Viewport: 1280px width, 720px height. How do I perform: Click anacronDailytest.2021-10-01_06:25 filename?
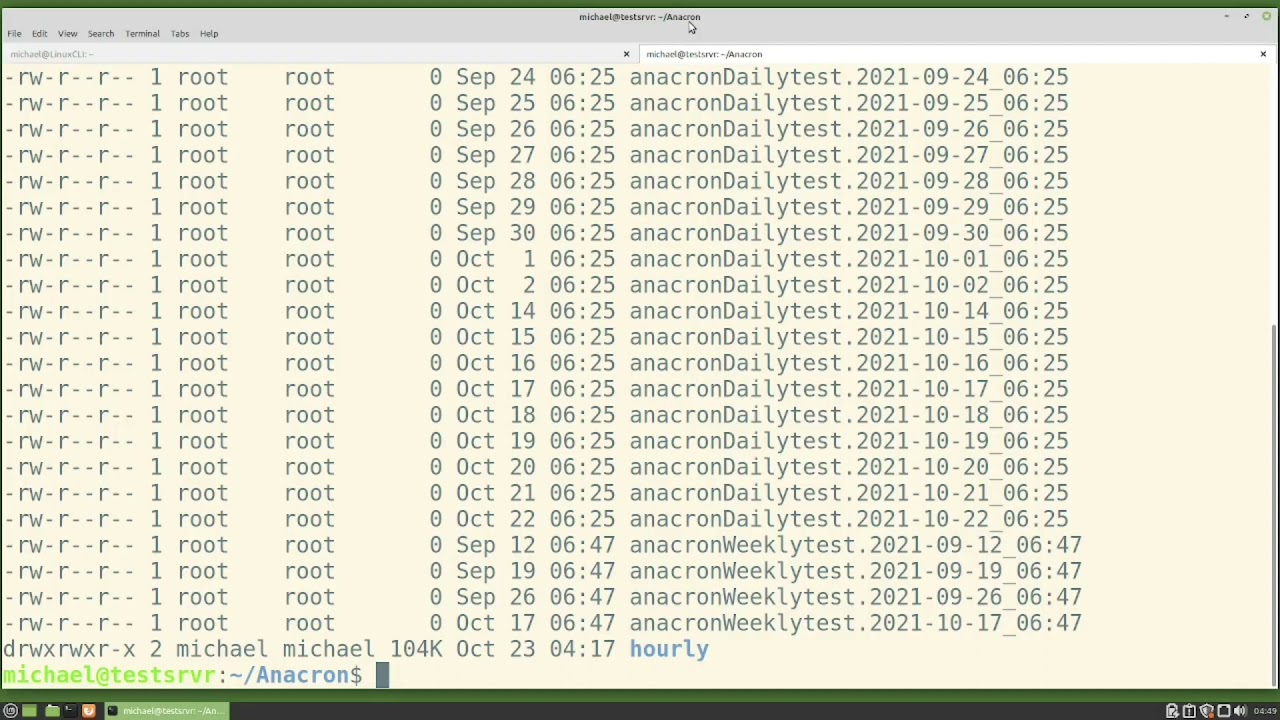(x=849, y=259)
